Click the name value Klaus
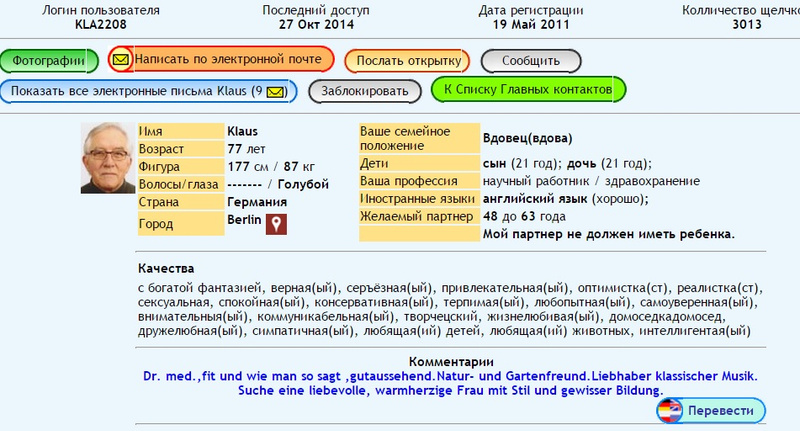The height and width of the screenshot is (431, 800). (x=242, y=131)
